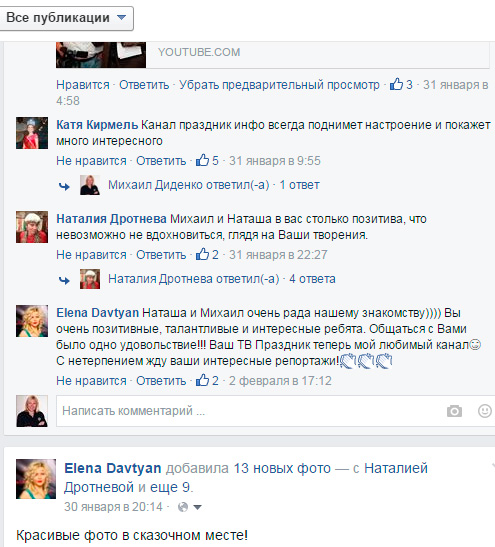Open the YouTube video preview thumbnail
Viewport: 495px width, 547px height.
(x=101, y=54)
